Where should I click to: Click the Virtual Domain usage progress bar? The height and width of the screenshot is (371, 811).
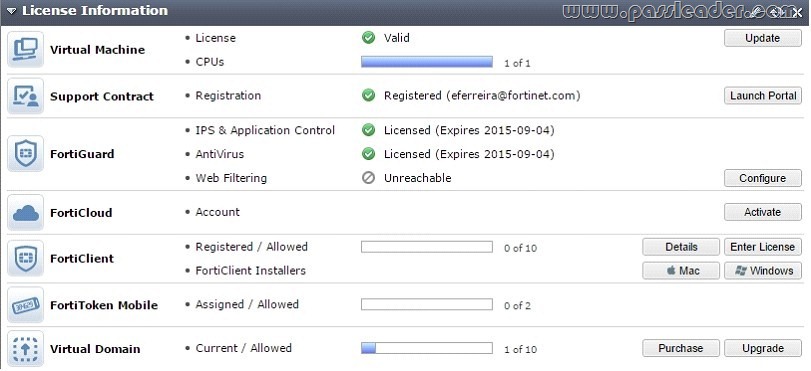[x=427, y=348]
